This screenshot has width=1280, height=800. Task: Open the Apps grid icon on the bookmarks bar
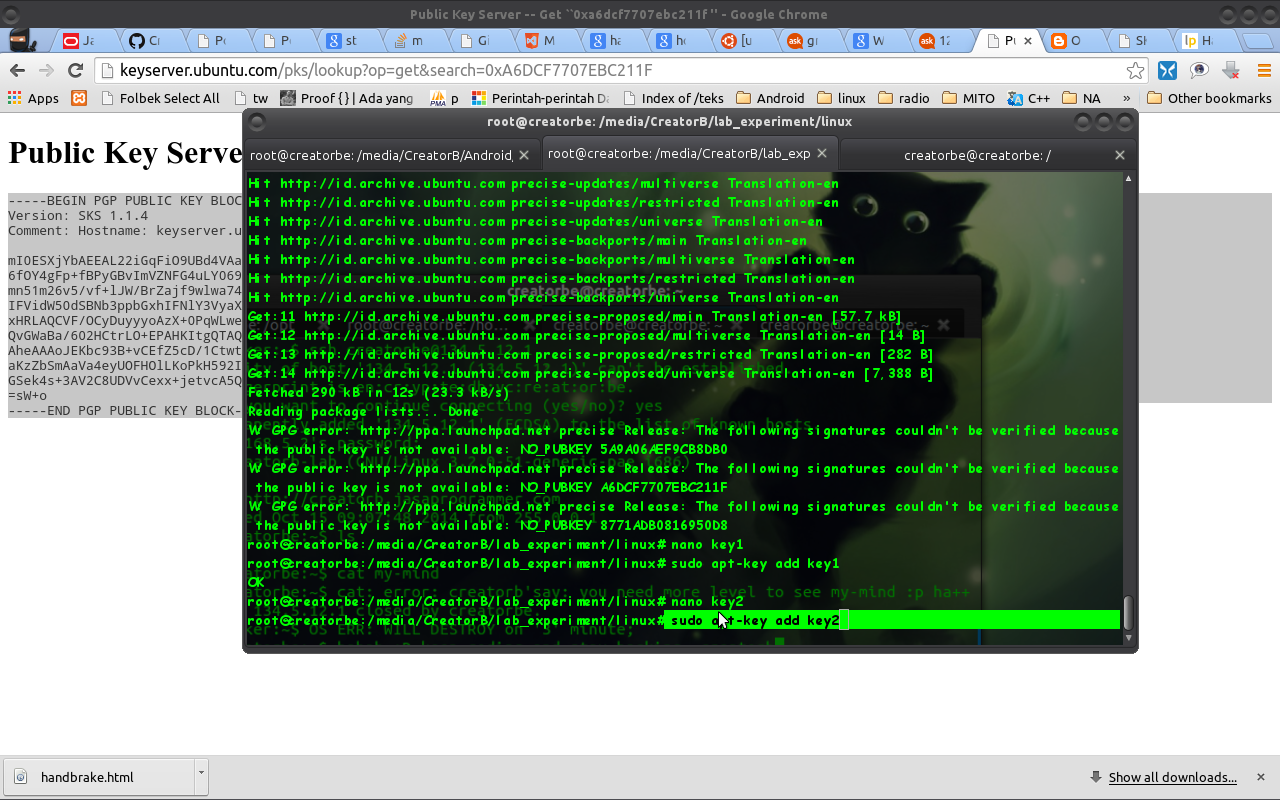tap(15, 97)
